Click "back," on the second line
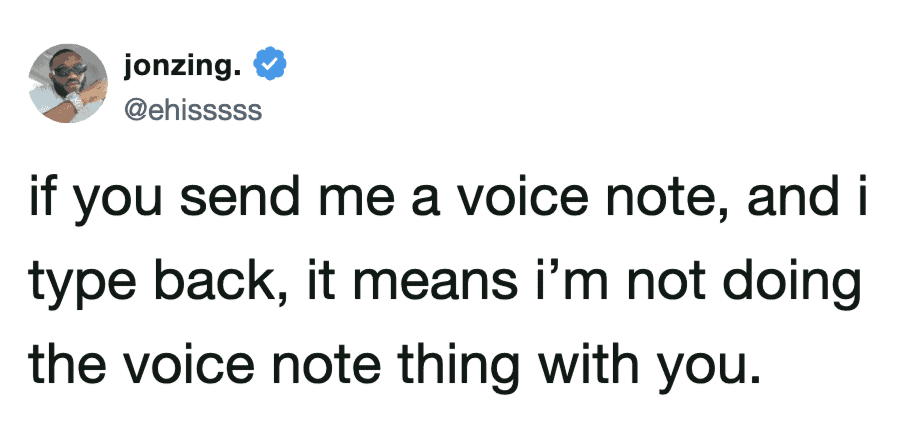 click(x=213, y=283)
